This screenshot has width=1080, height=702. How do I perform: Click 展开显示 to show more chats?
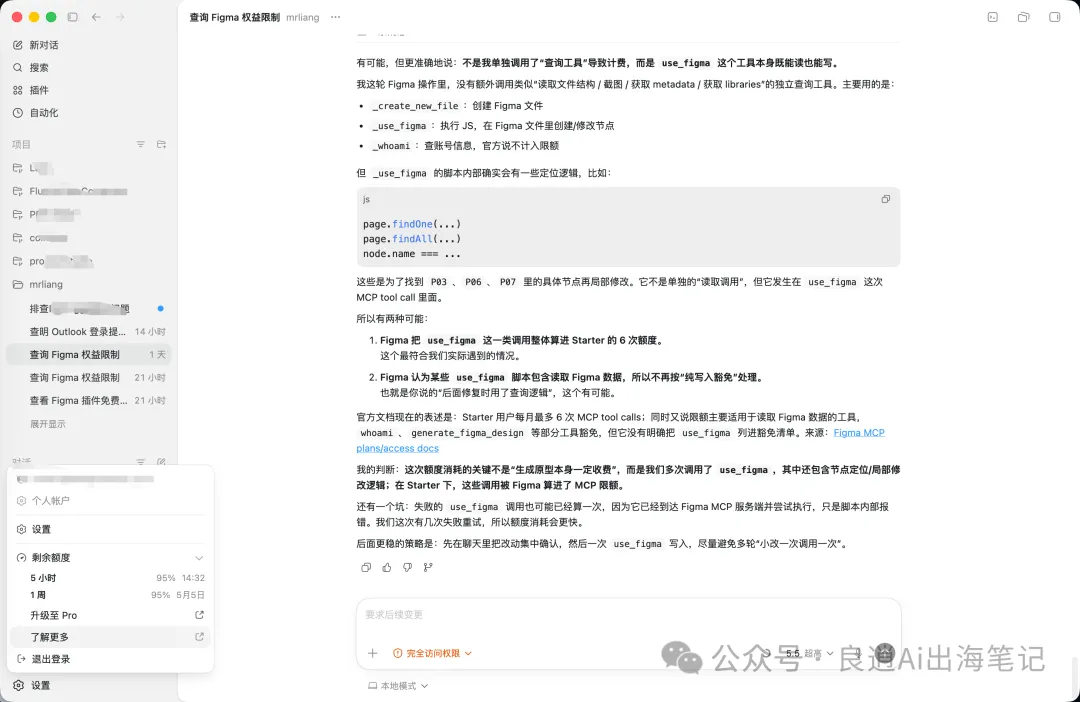[48, 424]
